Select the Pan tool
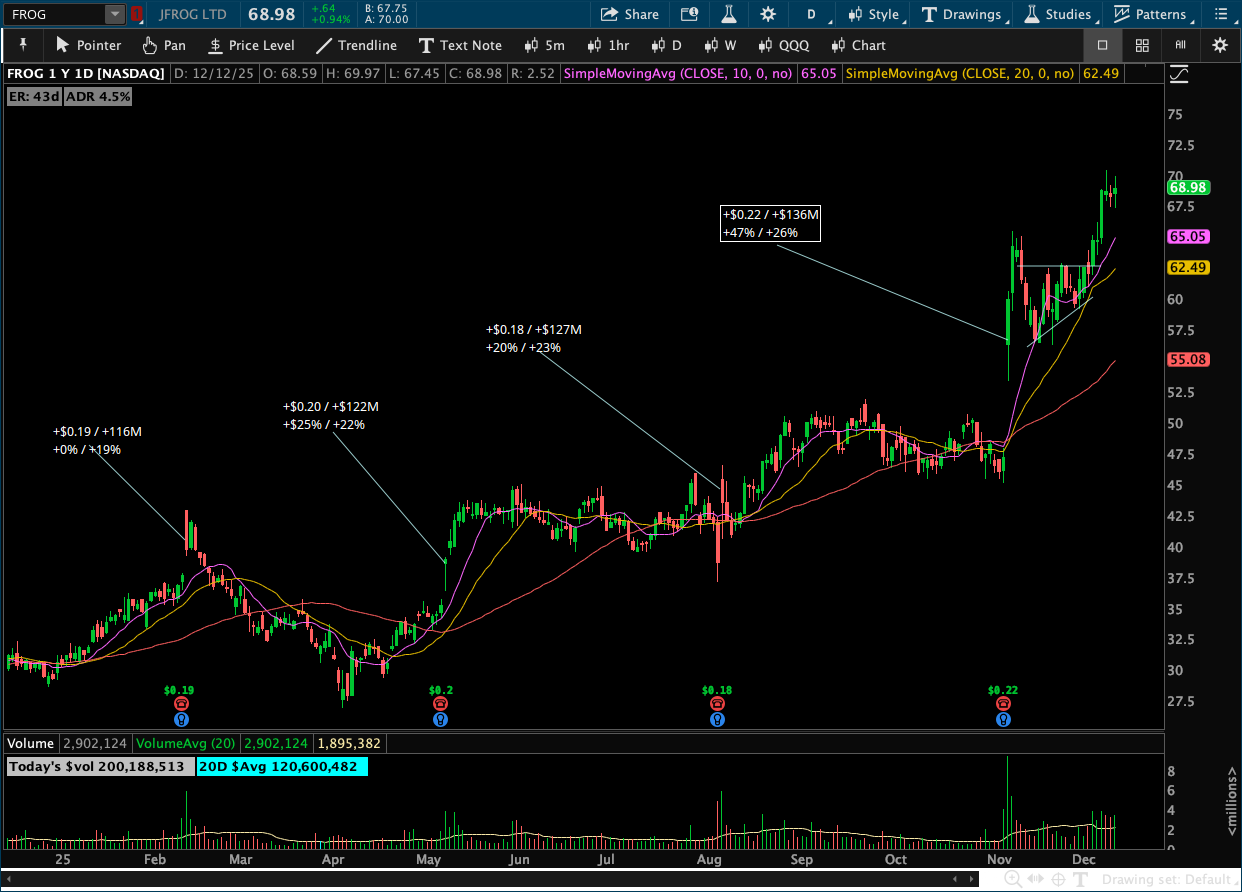Image resolution: width=1242 pixels, height=892 pixels. [164, 45]
